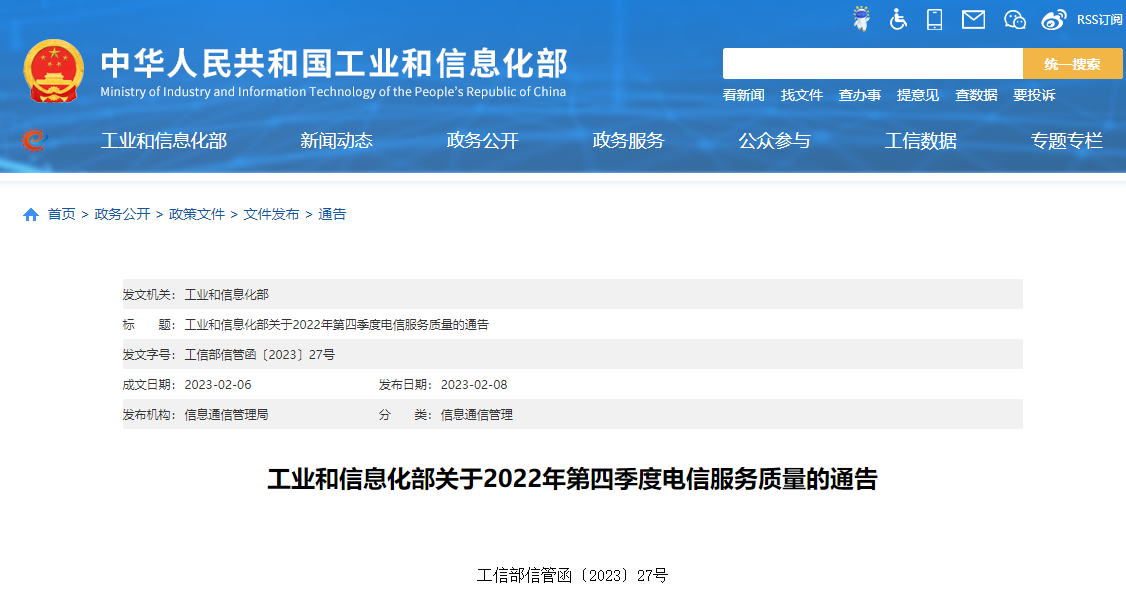
Task: Click the centered document number below headline
Action: (x=572, y=575)
